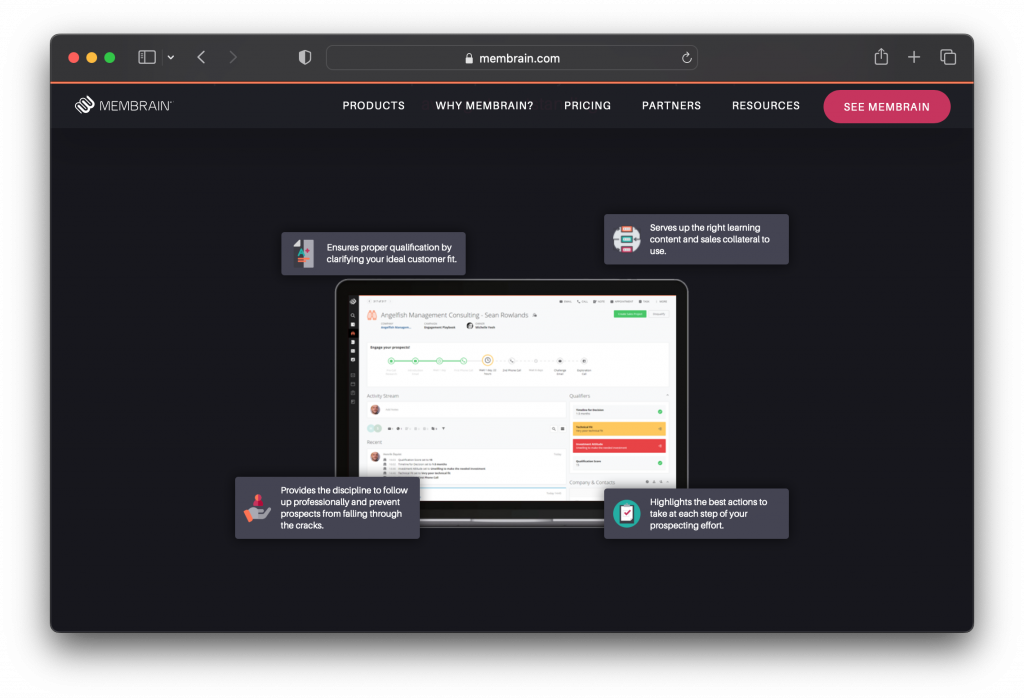Click the "Provides the discipline to follow up" text
Screen dimensions: 1024x699
344,508
